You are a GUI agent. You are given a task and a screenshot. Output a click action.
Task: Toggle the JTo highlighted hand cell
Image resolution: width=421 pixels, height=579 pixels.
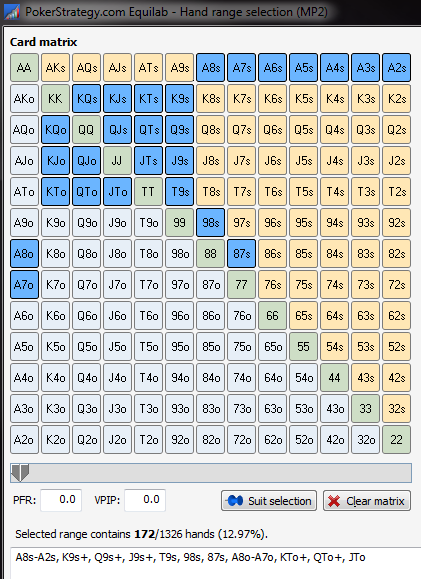117,192
